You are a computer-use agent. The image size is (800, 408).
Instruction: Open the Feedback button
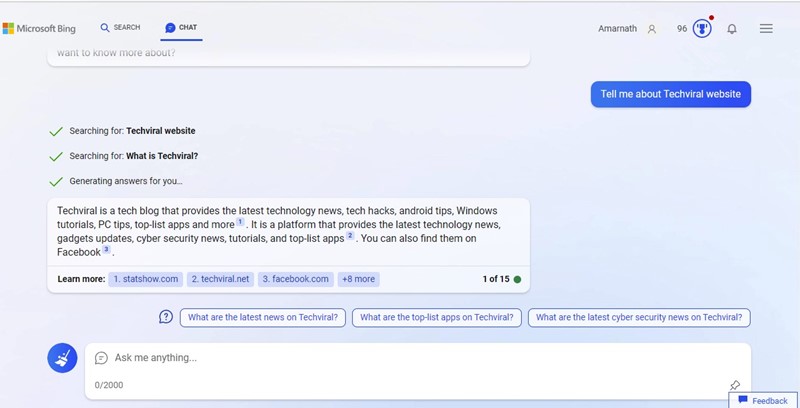(763, 401)
